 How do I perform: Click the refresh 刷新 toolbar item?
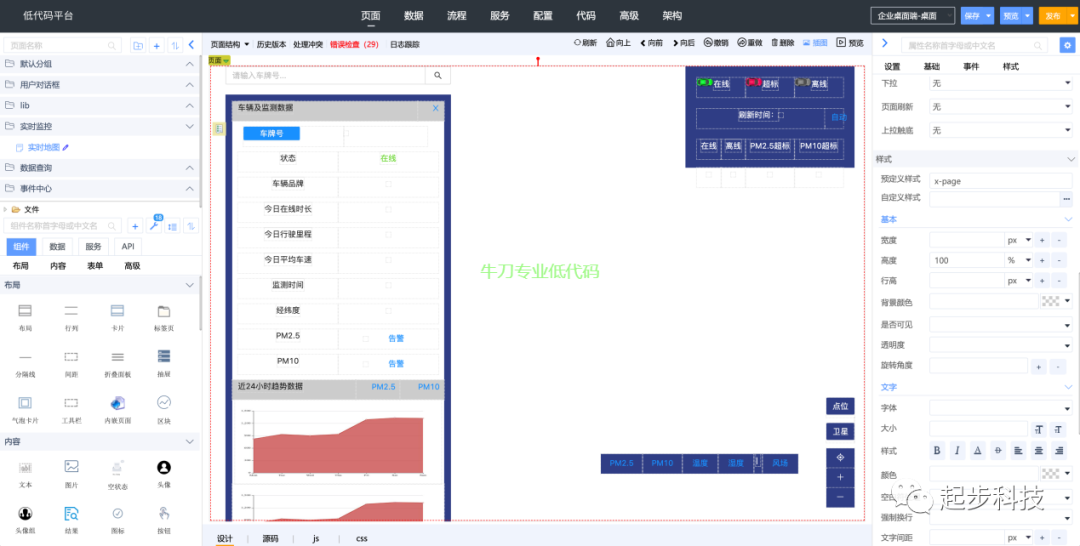(x=585, y=43)
